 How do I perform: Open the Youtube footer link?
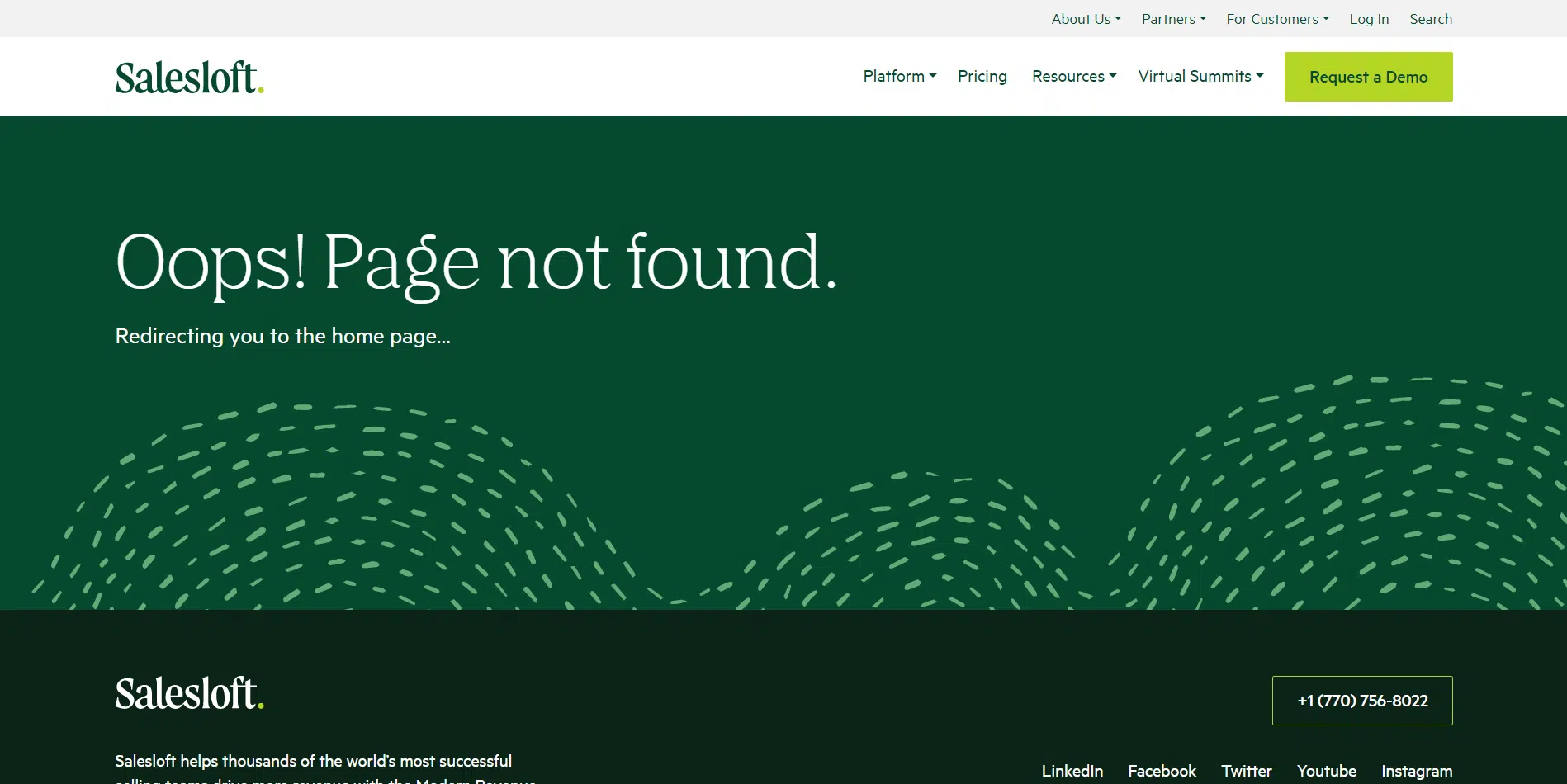pos(1326,771)
